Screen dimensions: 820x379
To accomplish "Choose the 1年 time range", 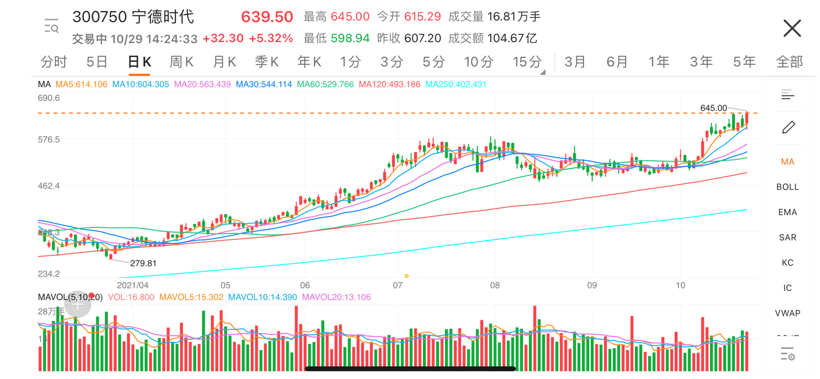I will (659, 62).
